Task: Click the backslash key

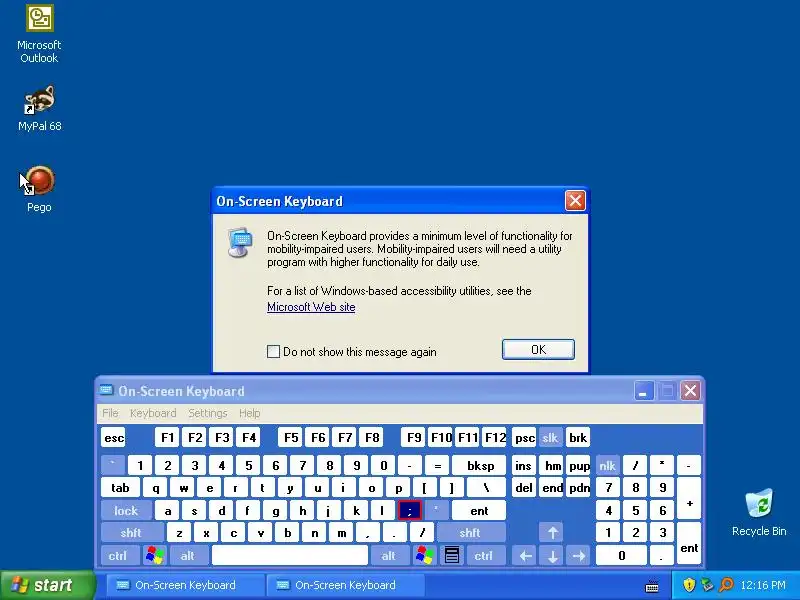Action: [487, 488]
